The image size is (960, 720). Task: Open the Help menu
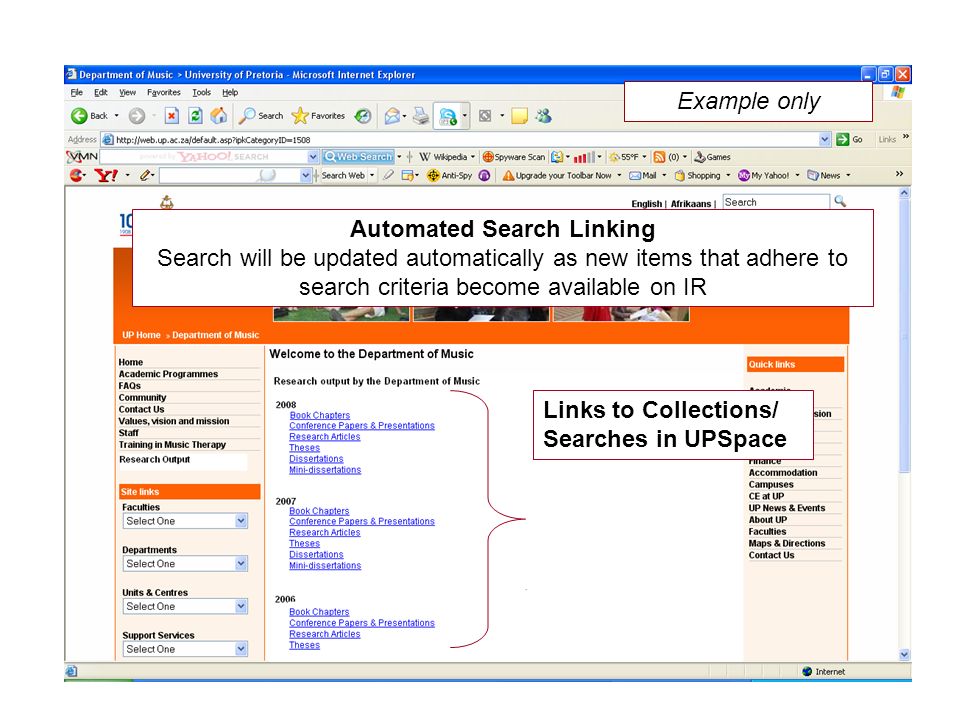pos(230,92)
